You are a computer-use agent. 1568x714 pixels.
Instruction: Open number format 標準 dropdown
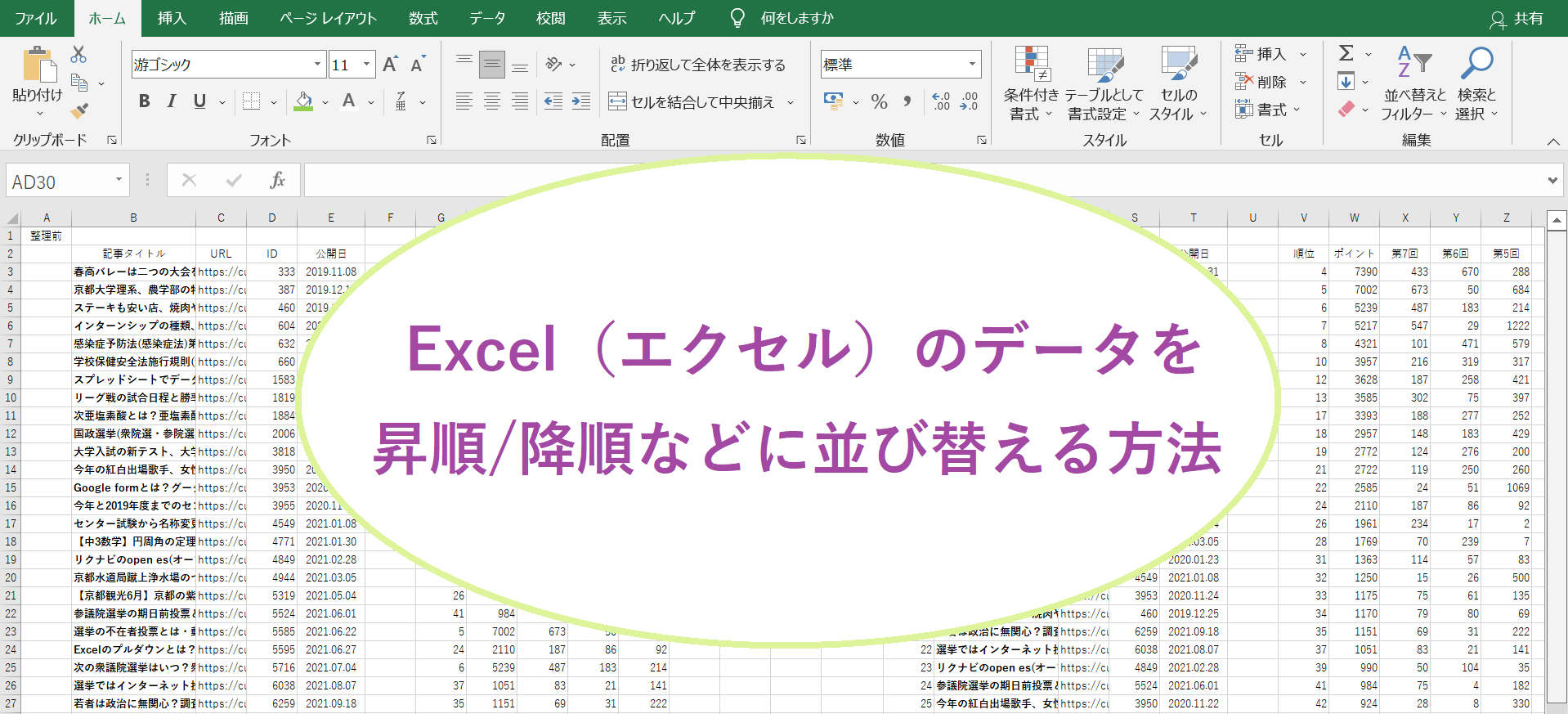972,65
